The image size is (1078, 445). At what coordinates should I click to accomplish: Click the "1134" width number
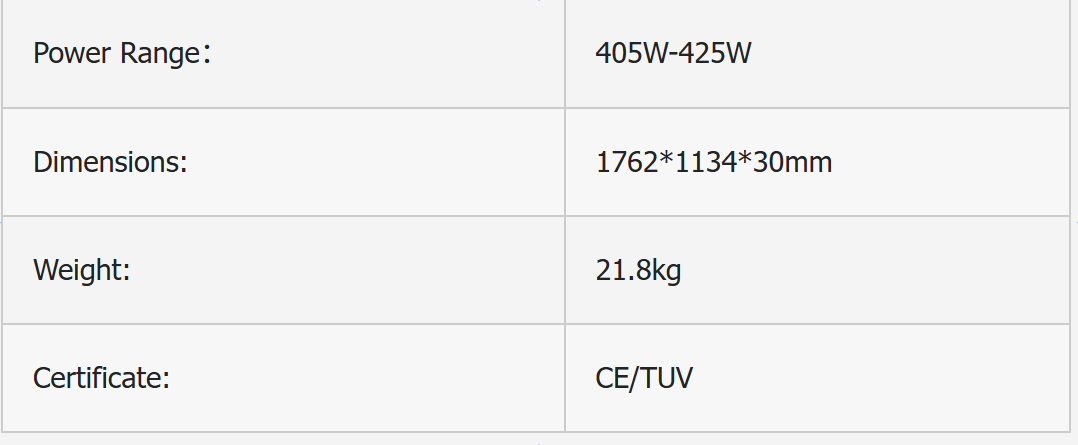coord(708,162)
